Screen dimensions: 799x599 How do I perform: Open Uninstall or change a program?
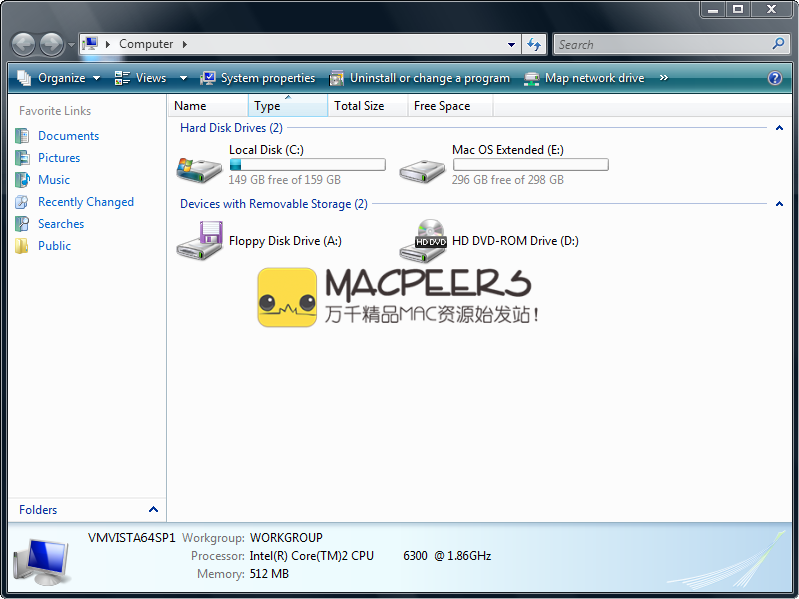coord(419,78)
